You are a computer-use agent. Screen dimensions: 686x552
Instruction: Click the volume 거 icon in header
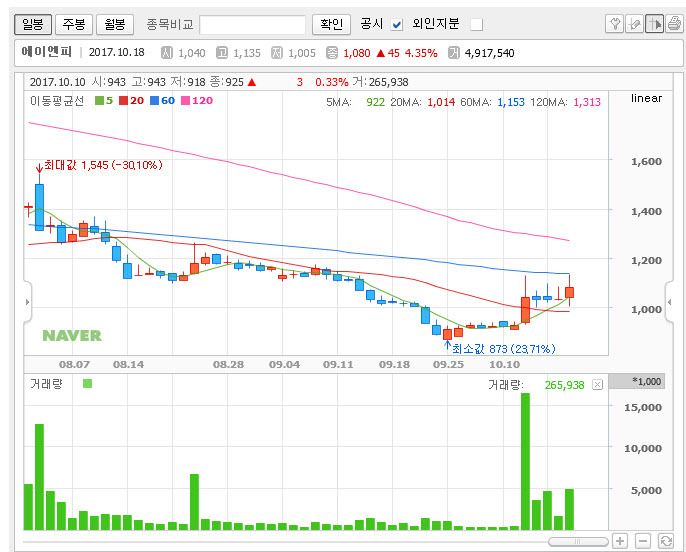(x=454, y=53)
